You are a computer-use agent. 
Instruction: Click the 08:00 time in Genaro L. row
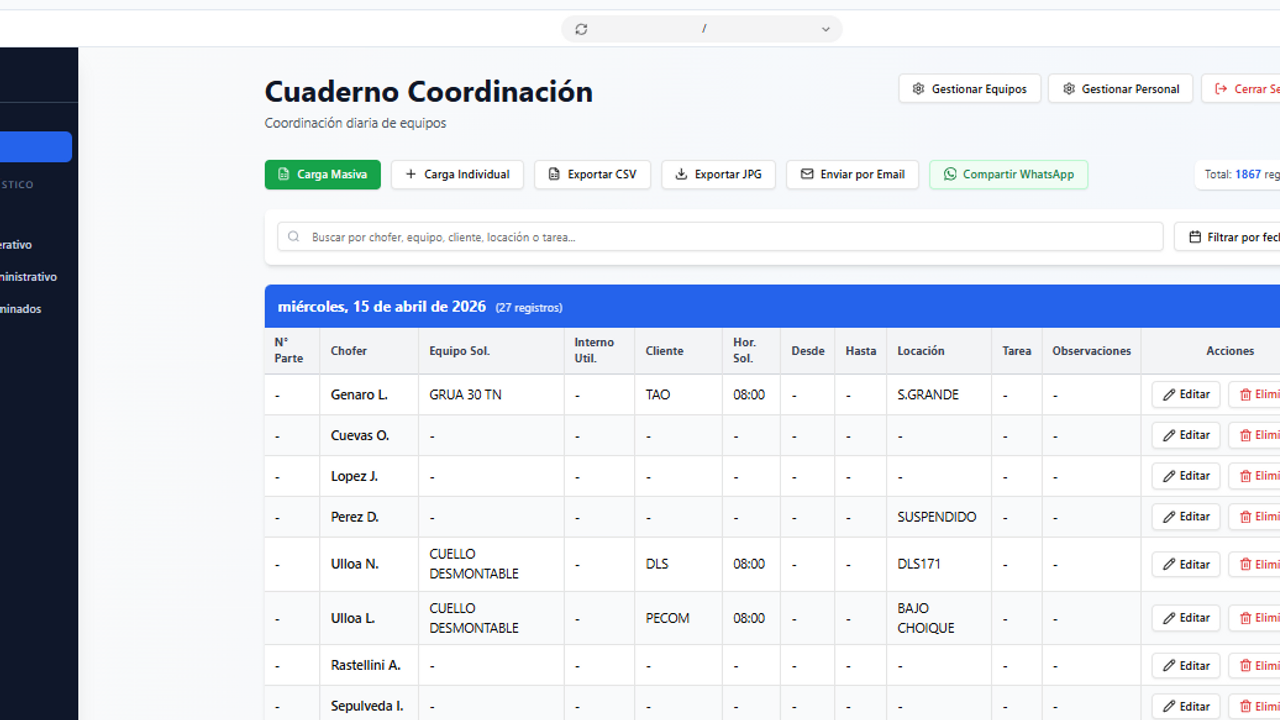[749, 395]
